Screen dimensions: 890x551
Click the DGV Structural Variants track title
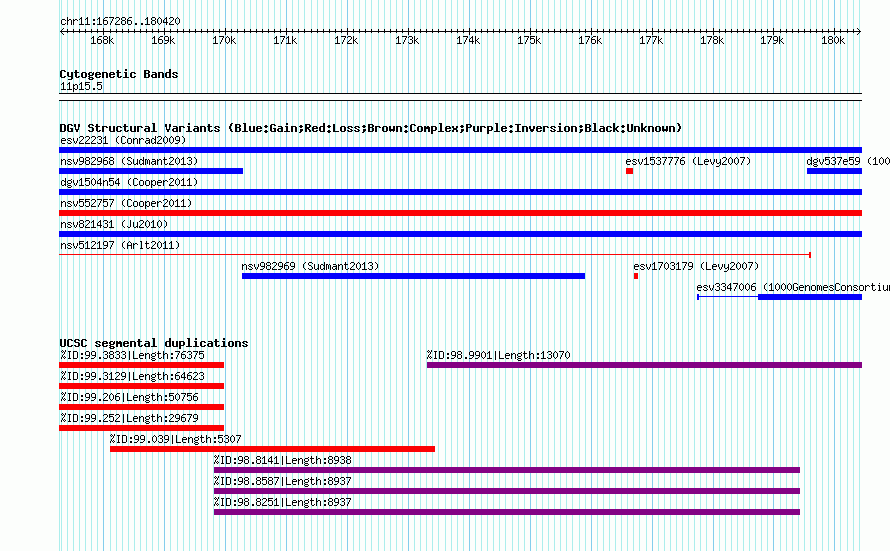[x=371, y=128]
